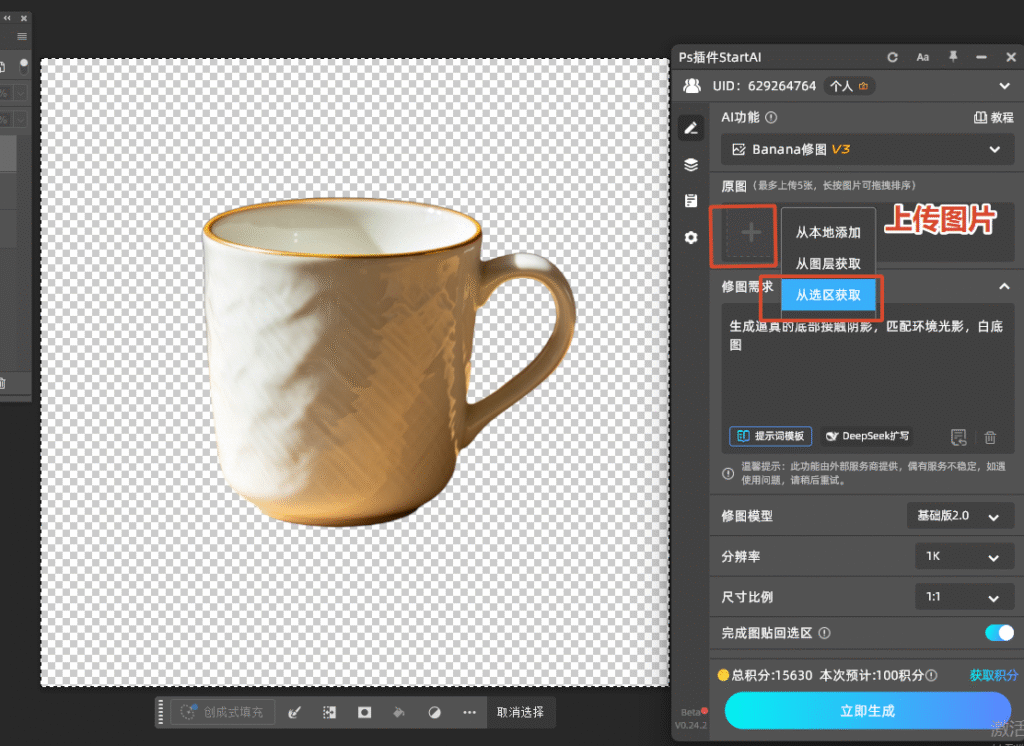Screen dimensions: 1024x746
Task: Click the save prompt icon beside trash
Action: tap(958, 437)
